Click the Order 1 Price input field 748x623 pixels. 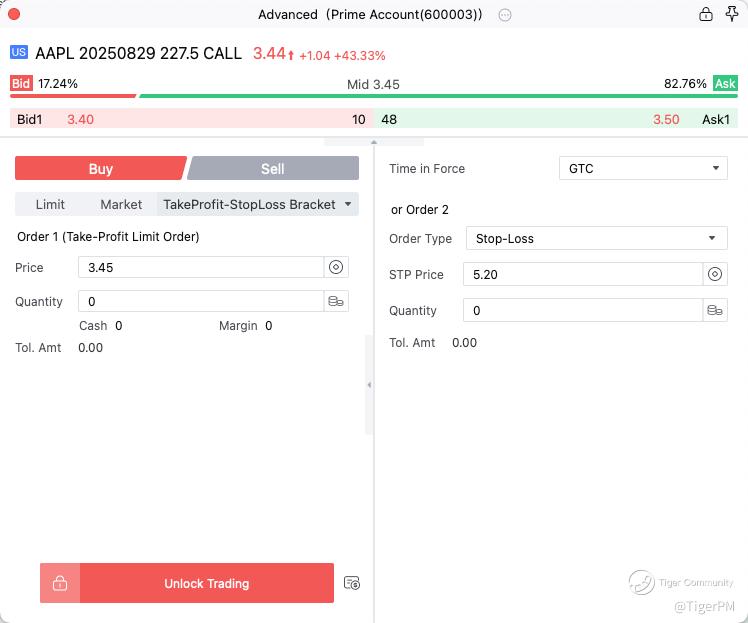tap(201, 267)
